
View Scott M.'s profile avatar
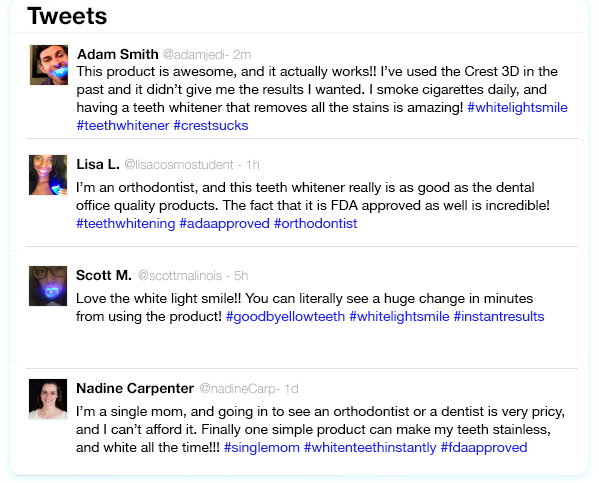pos(48,286)
